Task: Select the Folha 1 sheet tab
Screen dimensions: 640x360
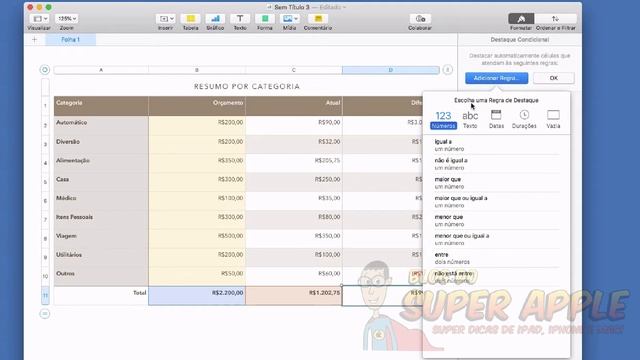Action: [71, 40]
